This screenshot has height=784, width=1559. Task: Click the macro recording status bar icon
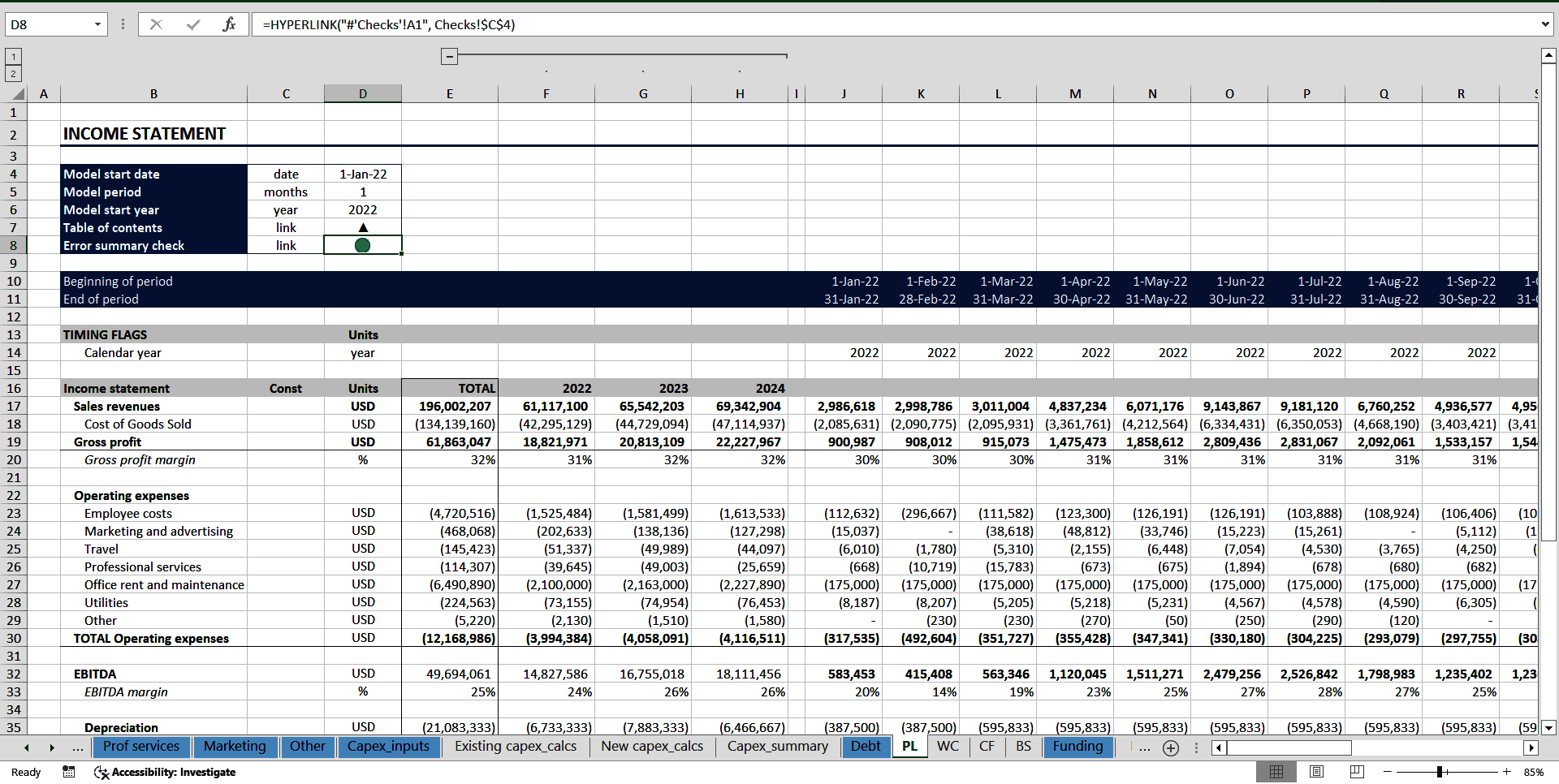tap(69, 772)
